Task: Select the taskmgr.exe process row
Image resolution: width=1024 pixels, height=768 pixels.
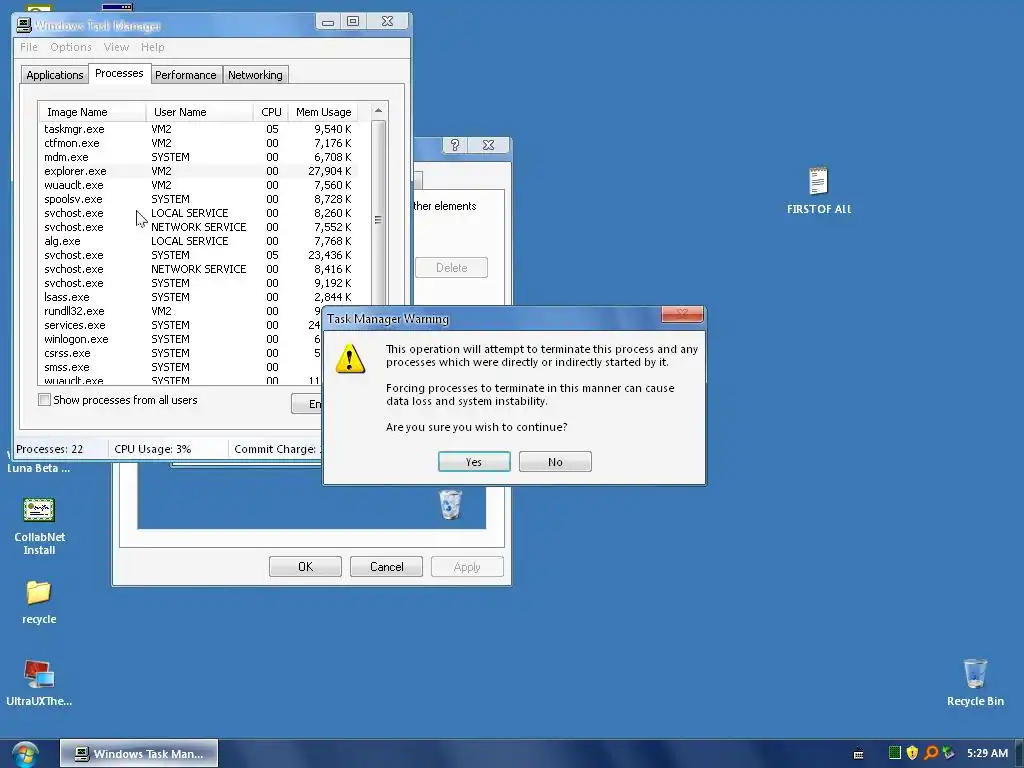Action: [x=199, y=129]
